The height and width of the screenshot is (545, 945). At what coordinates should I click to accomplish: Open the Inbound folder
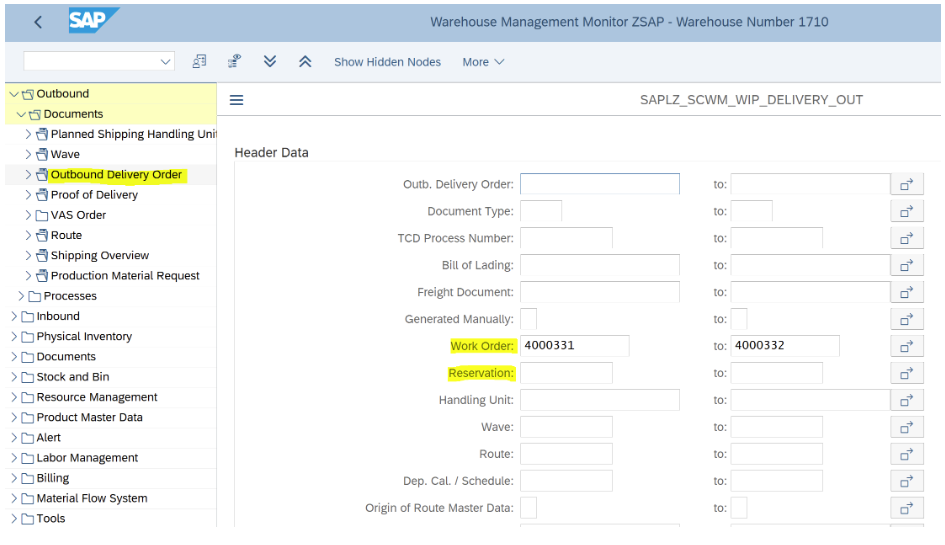pyautogui.click(x=58, y=316)
